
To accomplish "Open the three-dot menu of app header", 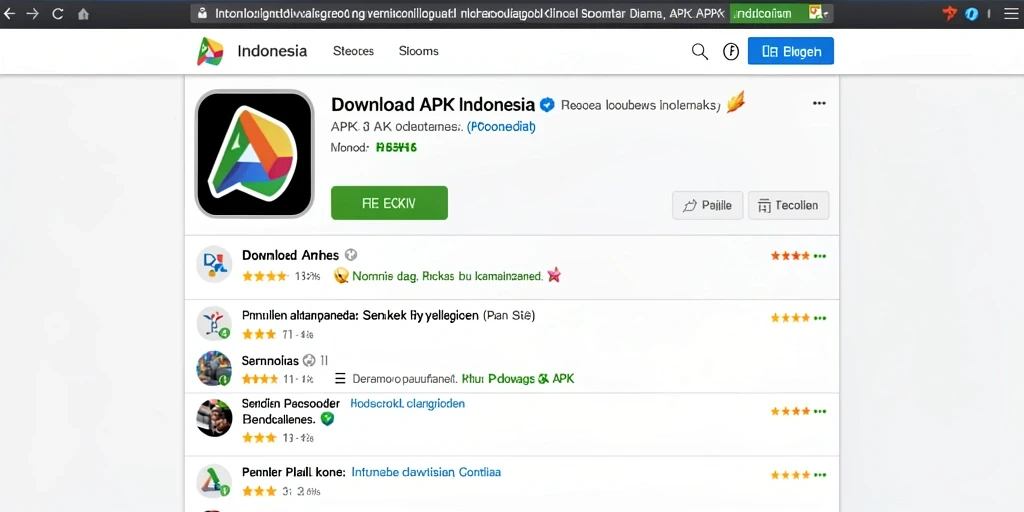I will pos(819,103).
